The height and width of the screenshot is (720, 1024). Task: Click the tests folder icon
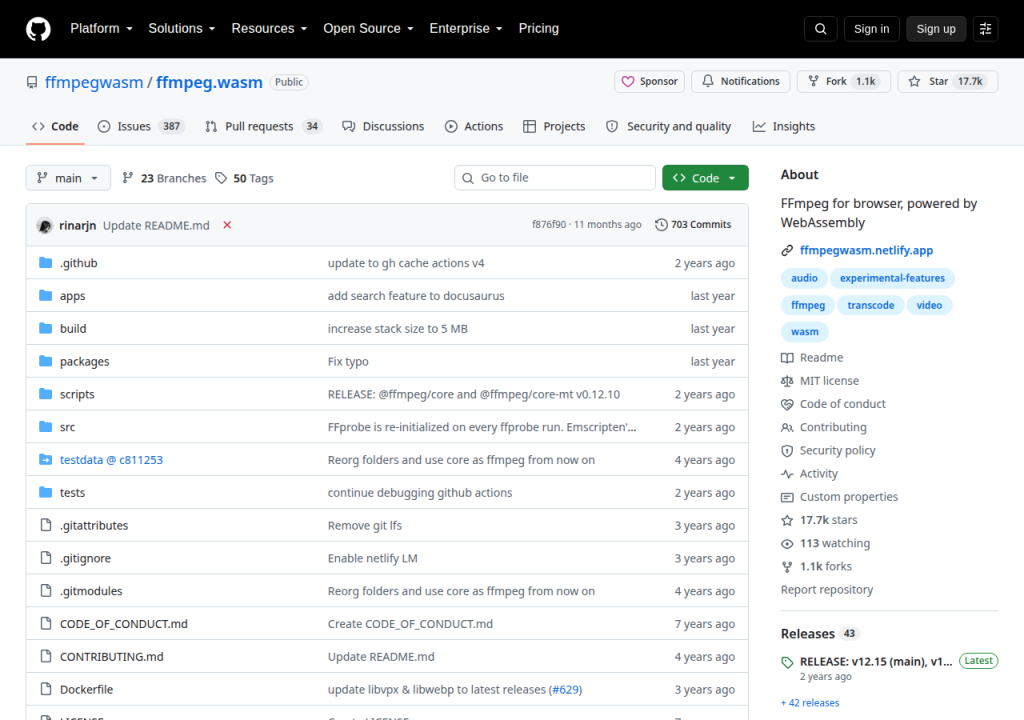[45, 492]
